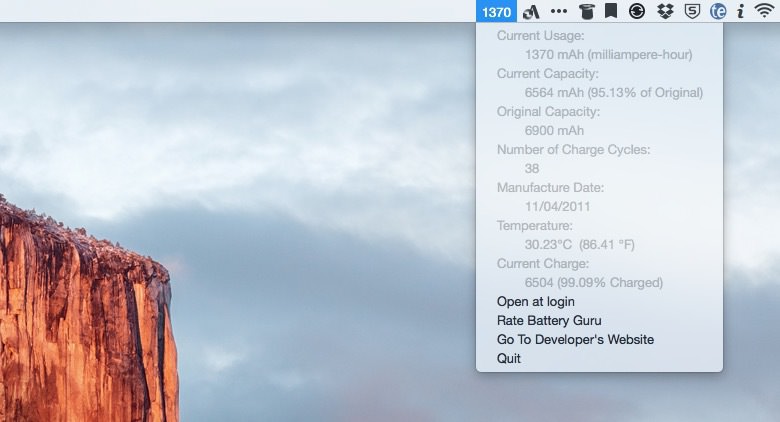Viewport: 780px width, 422px height.
Task: Click the charge cycles value '38'
Action: [x=531, y=169]
